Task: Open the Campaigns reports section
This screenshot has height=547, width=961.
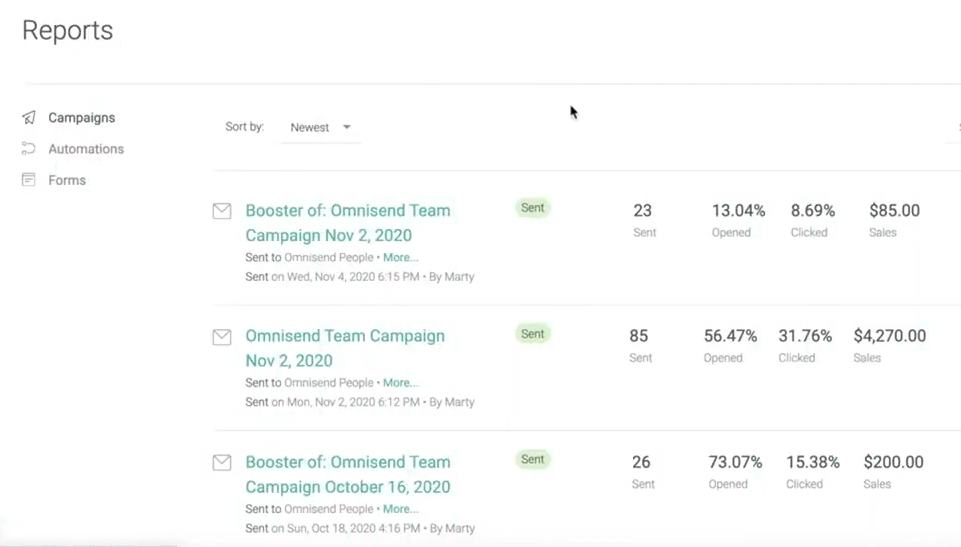Action: [x=82, y=118]
